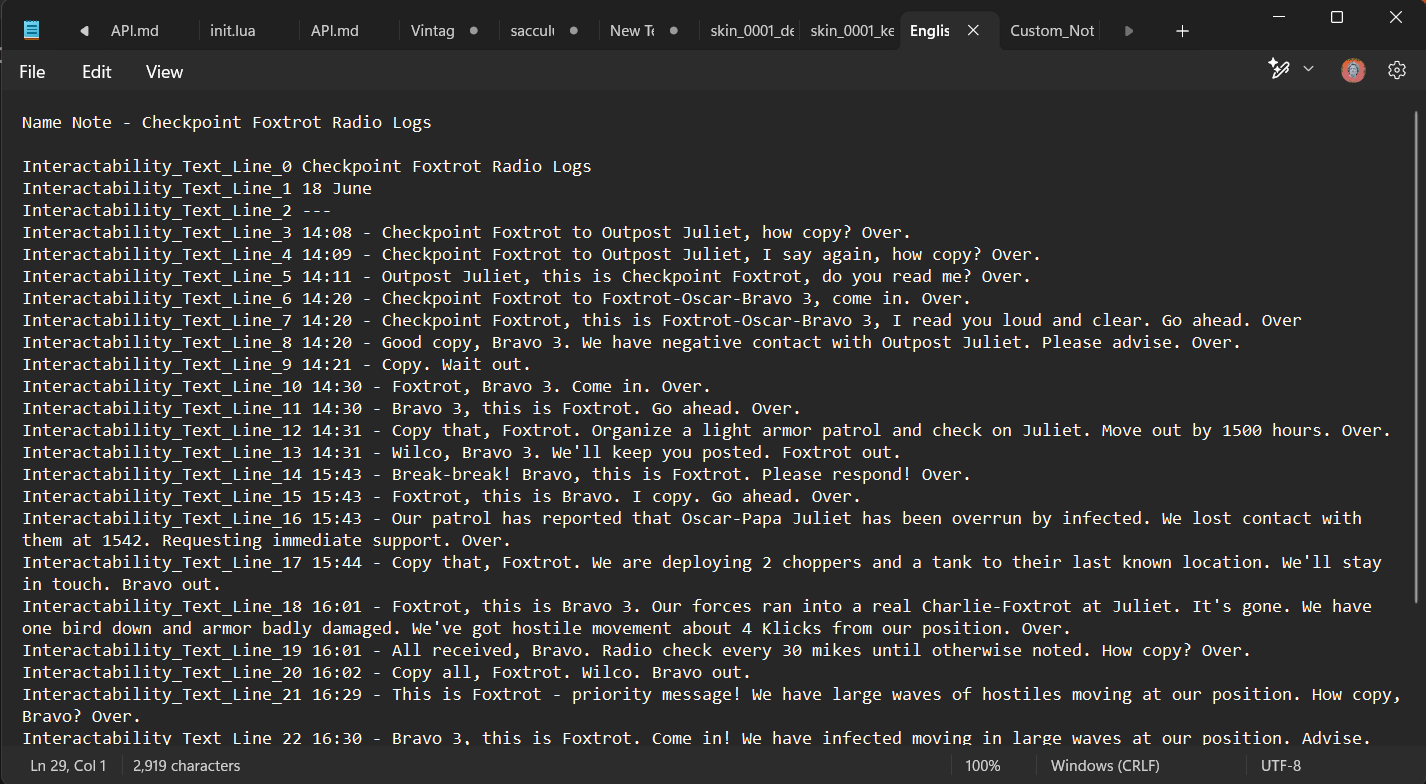
Task: Click the Ln 29, Col 1 position indicator
Action: 69,766
